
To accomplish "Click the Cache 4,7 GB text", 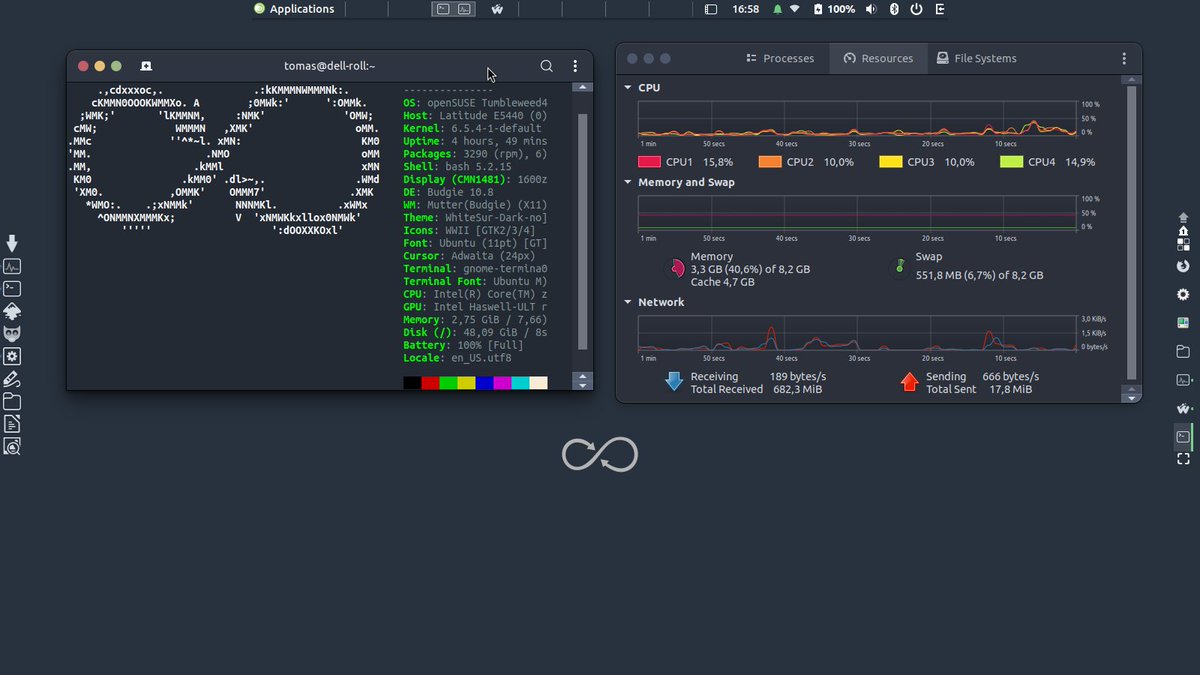I will (723, 282).
